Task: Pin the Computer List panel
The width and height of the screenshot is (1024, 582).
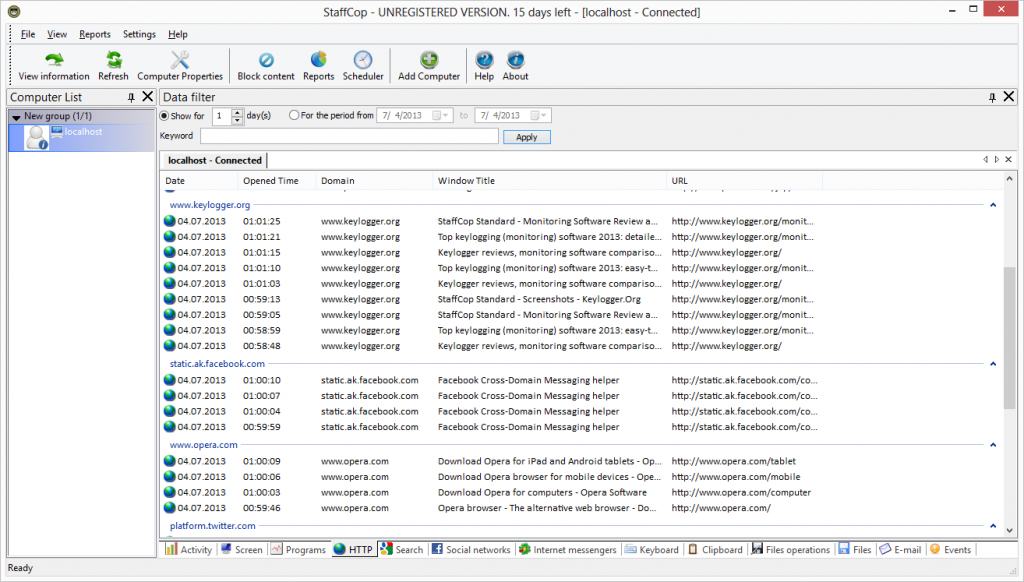Action: (x=131, y=97)
